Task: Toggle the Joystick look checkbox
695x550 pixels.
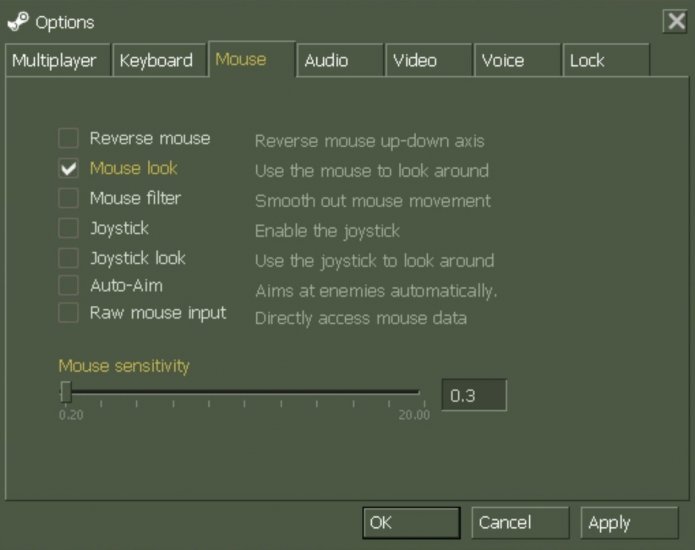Action: tap(68, 259)
